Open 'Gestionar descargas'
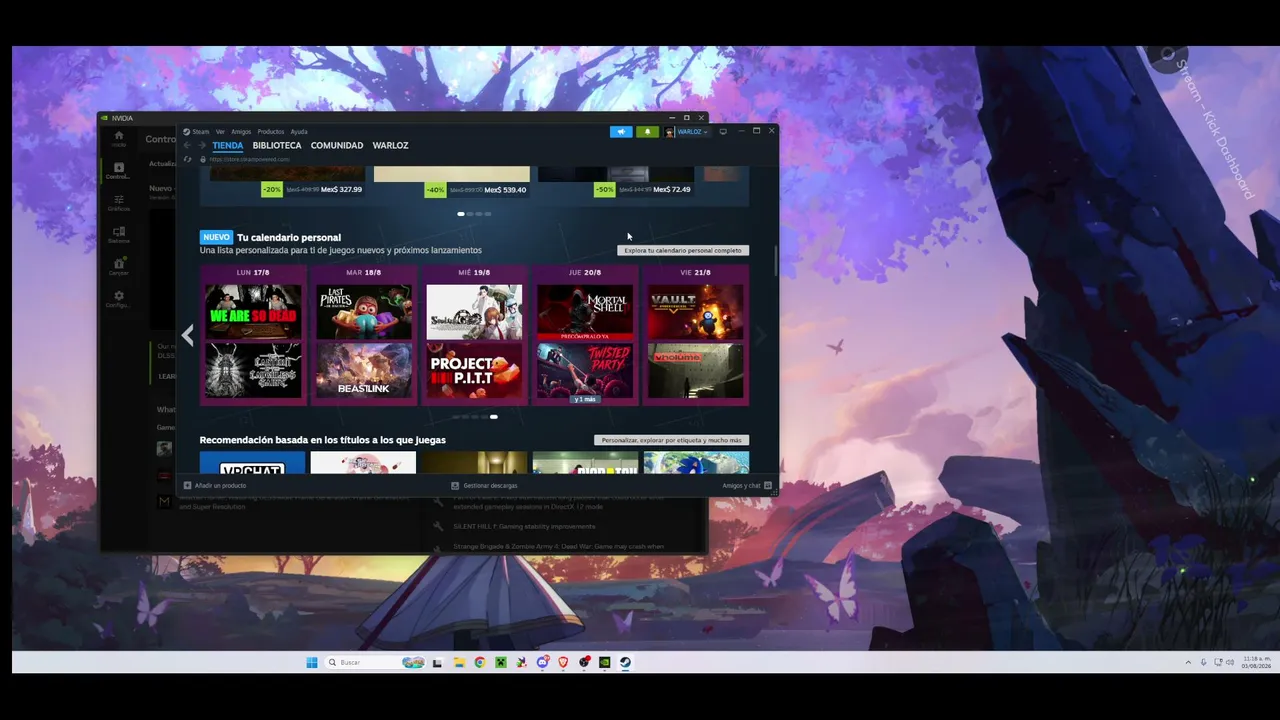Screen dimensions: 1280x720 (x=484, y=486)
